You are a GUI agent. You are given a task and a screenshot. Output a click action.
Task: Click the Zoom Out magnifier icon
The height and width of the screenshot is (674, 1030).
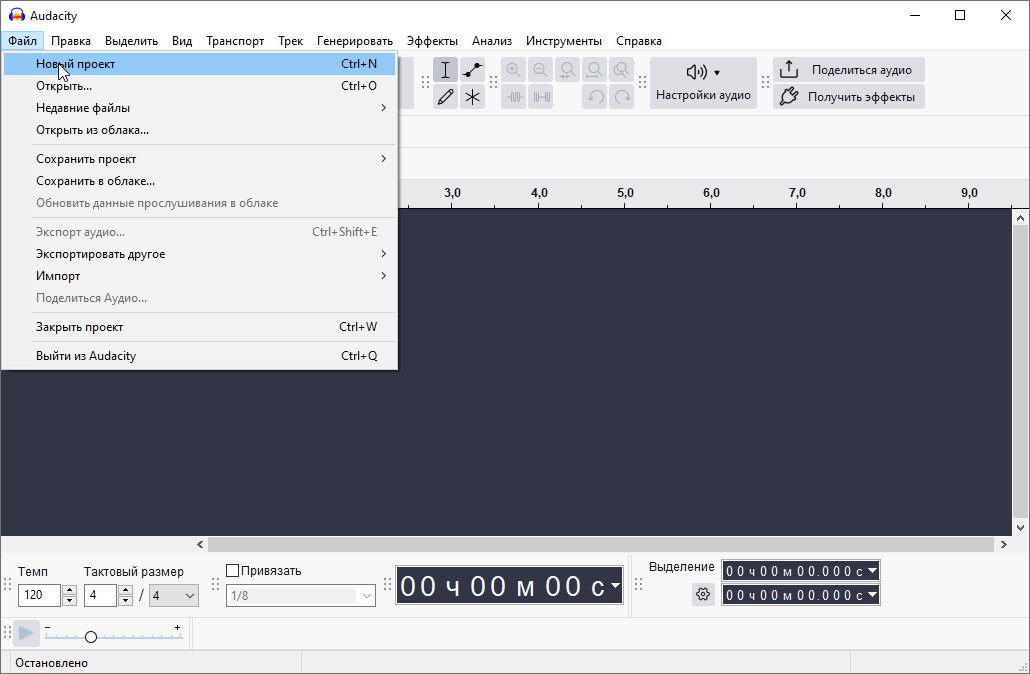[541, 70]
